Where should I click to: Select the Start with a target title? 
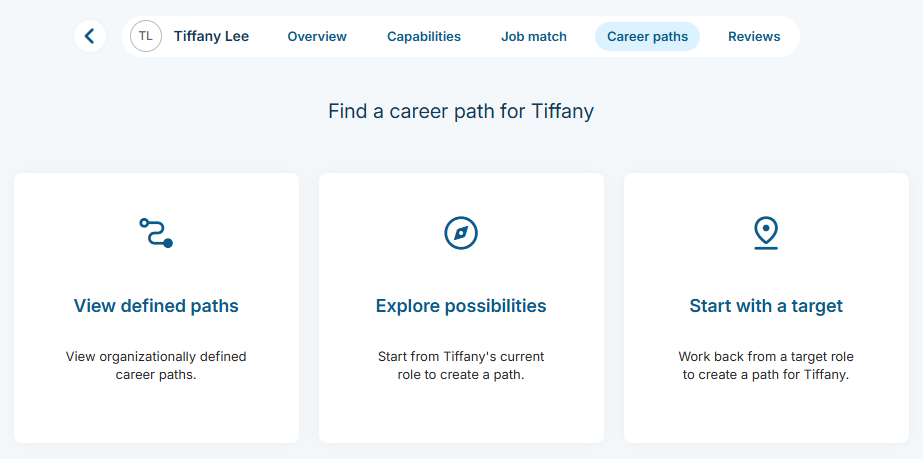pos(766,306)
